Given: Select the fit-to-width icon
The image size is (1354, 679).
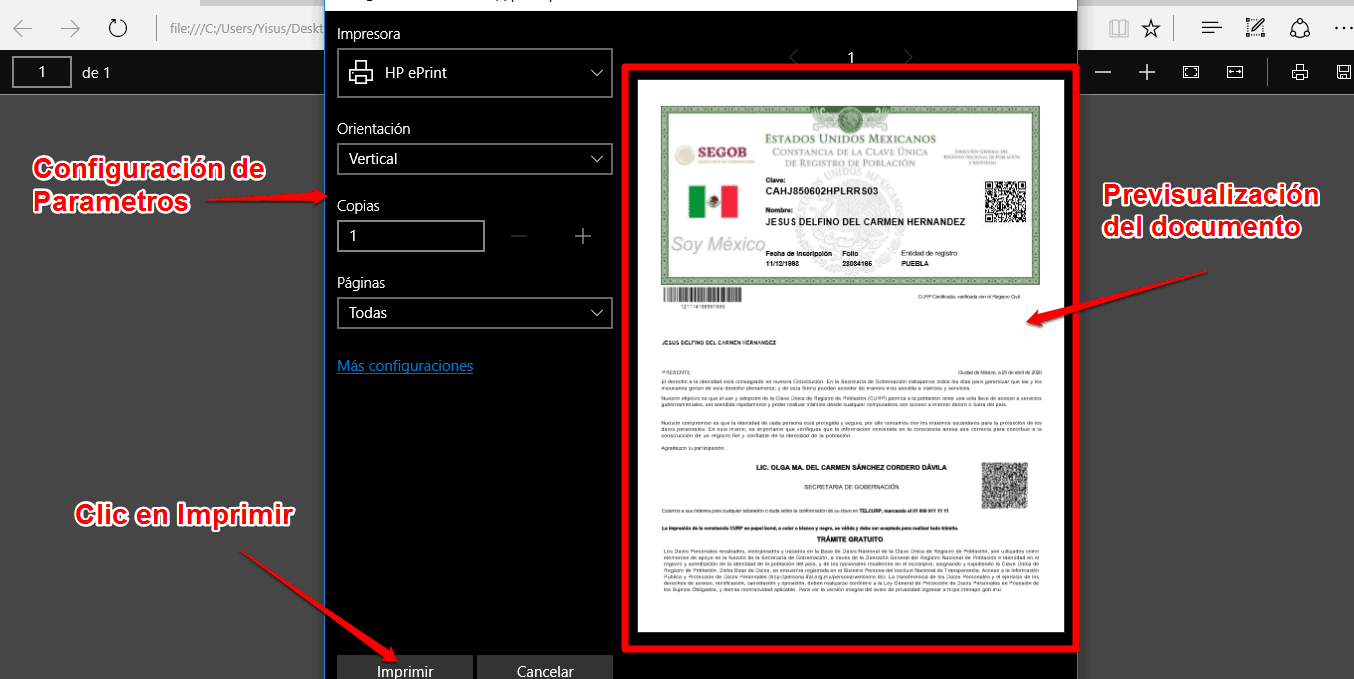Looking at the screenshot, I should [x=1234, y=71].
